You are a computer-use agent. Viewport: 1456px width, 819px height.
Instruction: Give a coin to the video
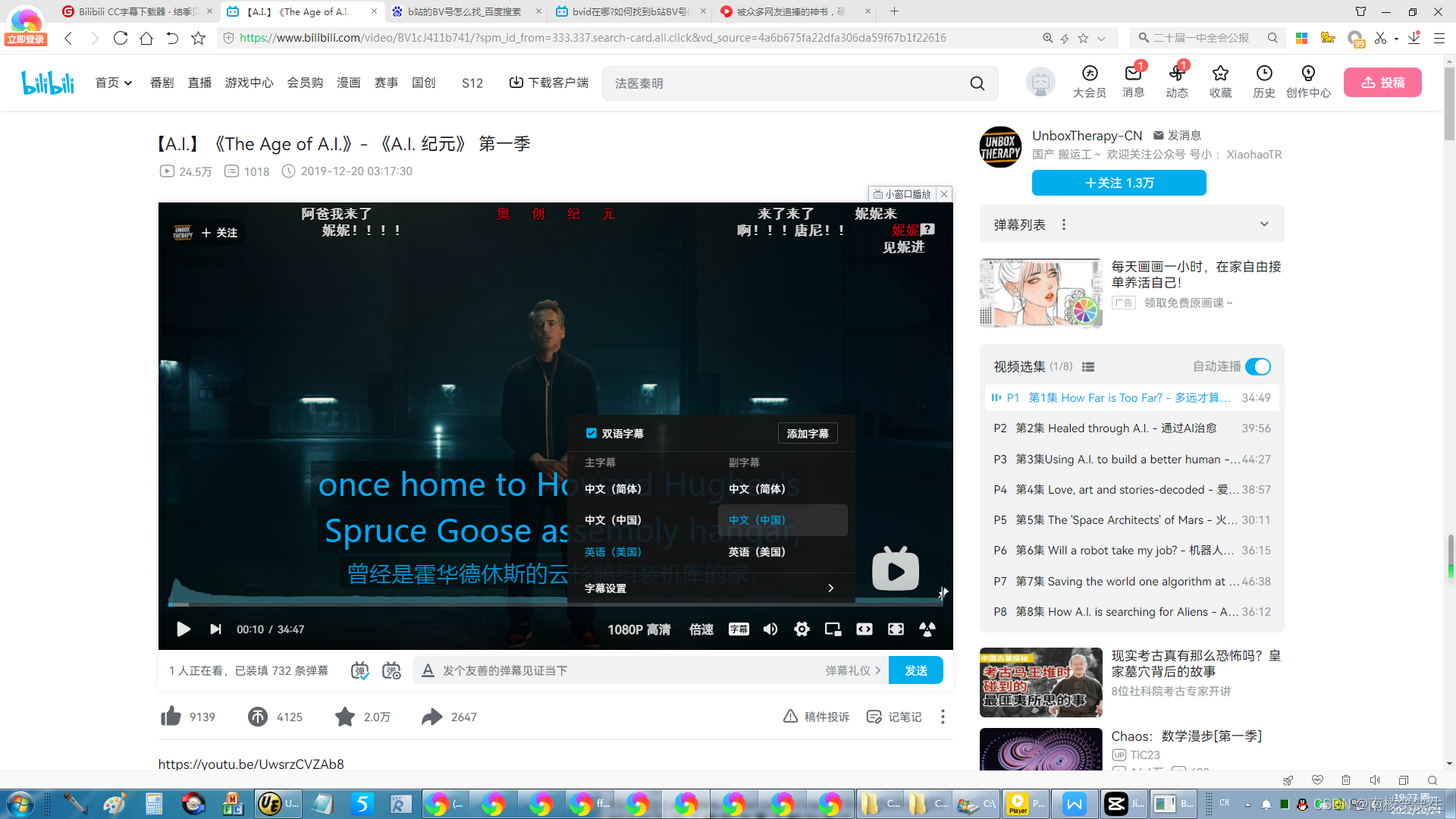click(x=258, y=717)
